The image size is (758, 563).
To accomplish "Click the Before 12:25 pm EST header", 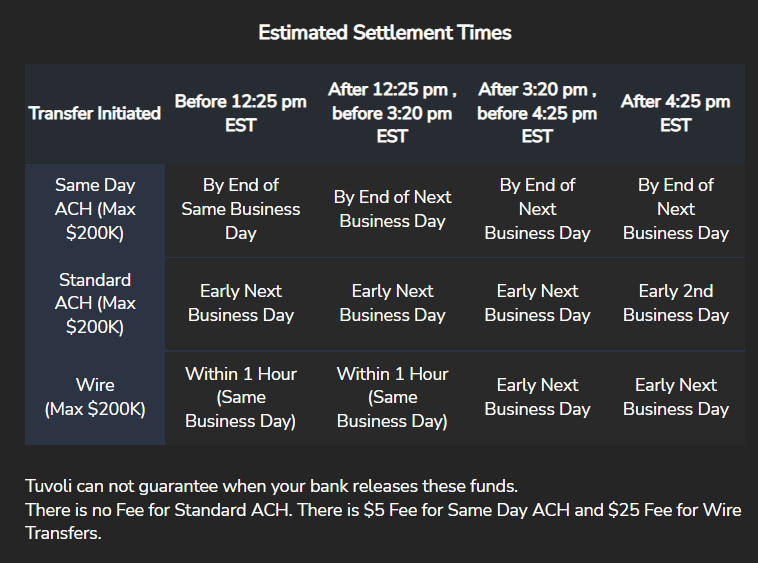I will [x=240, y=113].
